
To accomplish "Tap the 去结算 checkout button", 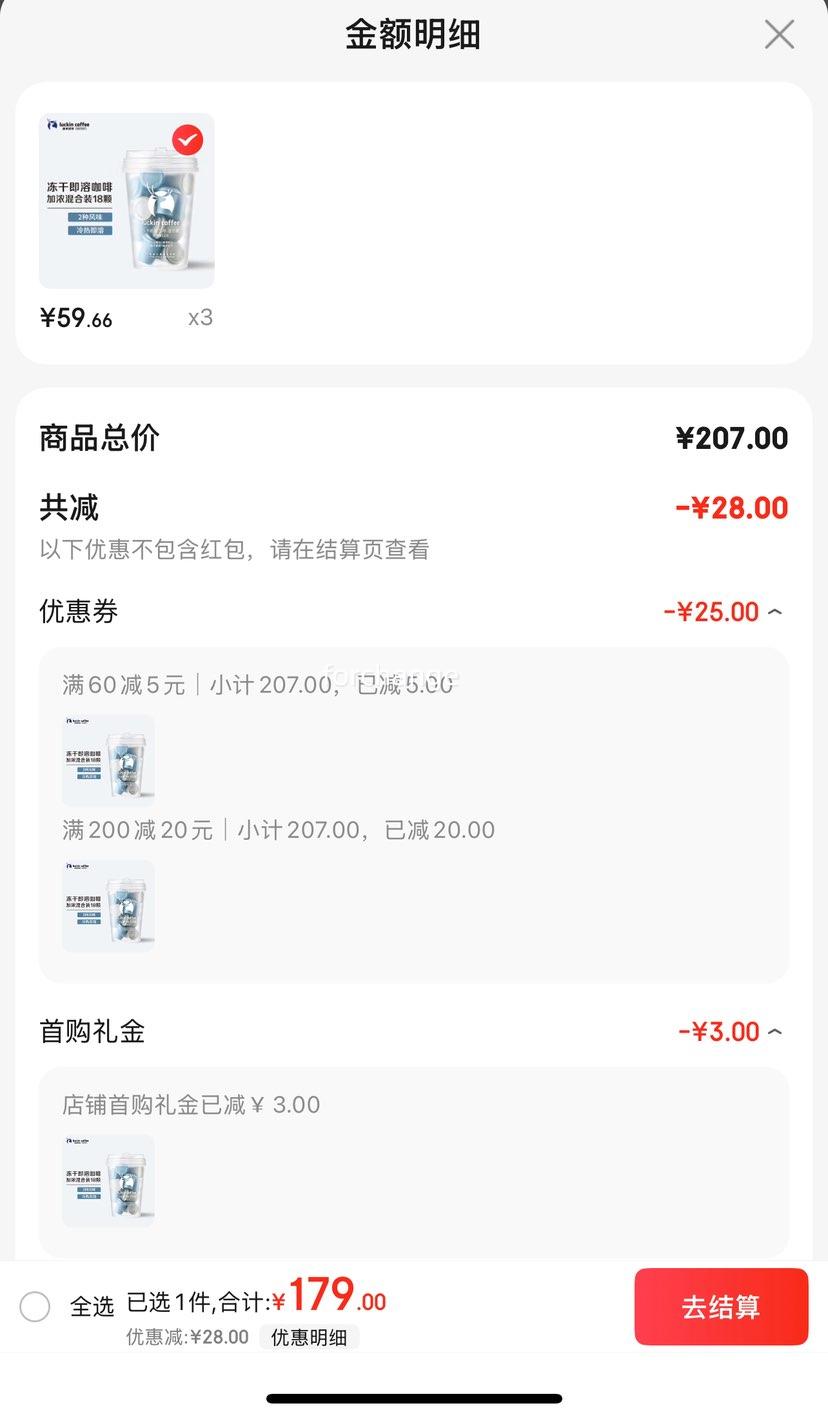I will click(721, 1307).
